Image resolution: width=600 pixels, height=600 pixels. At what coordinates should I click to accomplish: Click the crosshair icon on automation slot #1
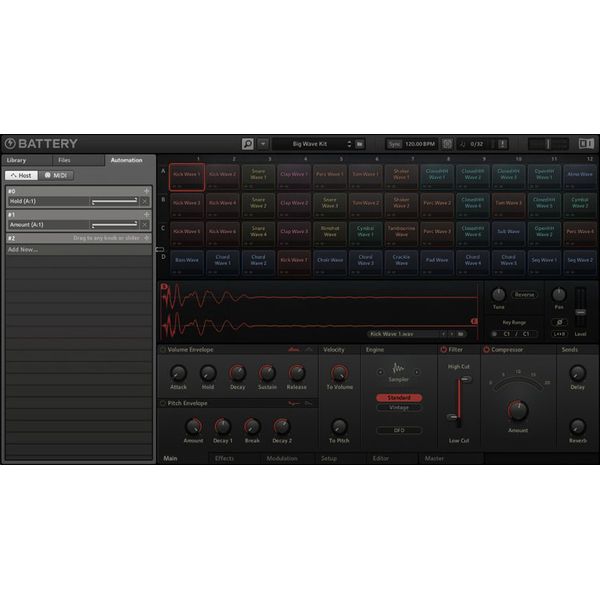(147, 215)
